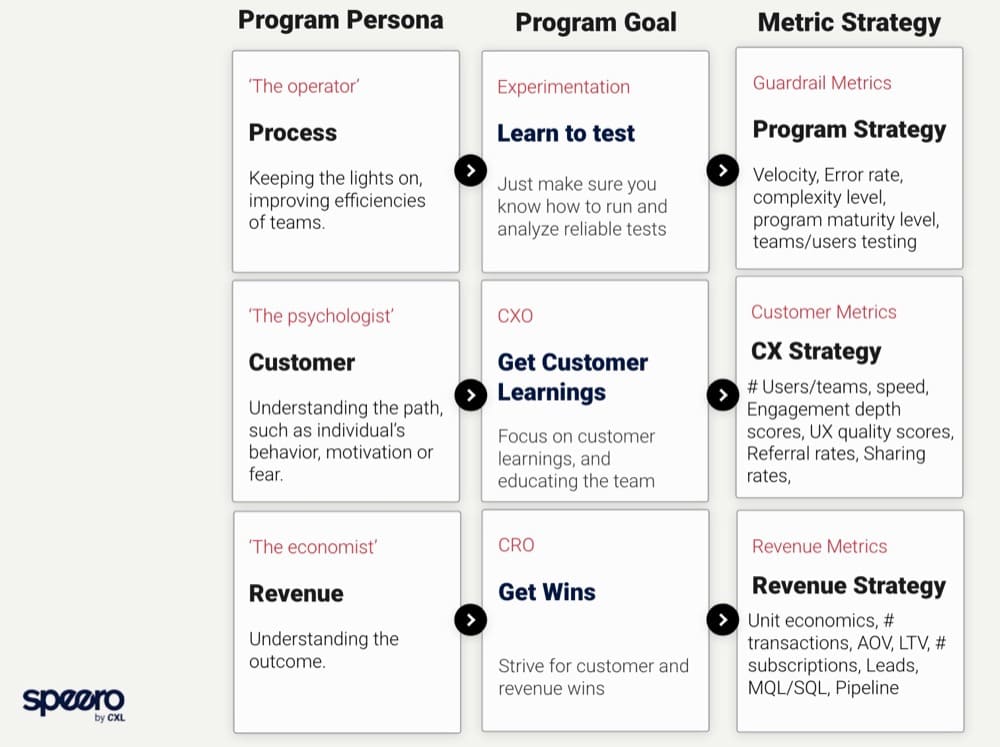The height and width of the screenshot is (747, 1000).
Task: Click the arrow between Get Wins and Revenue Strategy
Action: click(x=722, y=620)
